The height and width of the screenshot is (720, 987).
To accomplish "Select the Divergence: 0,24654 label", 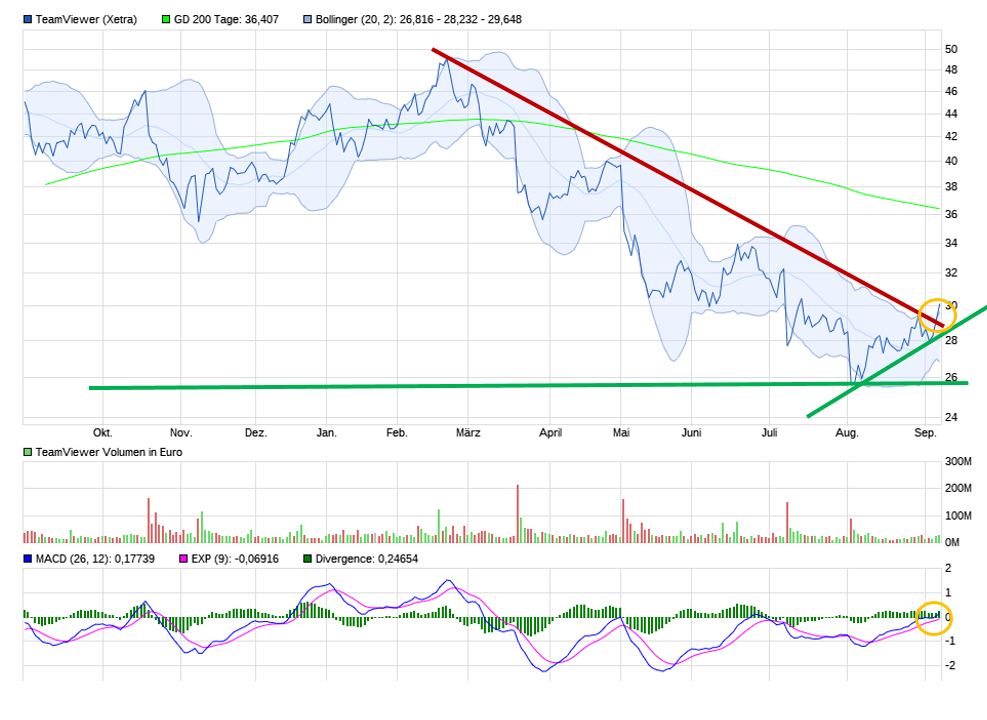I will point(366,558).
